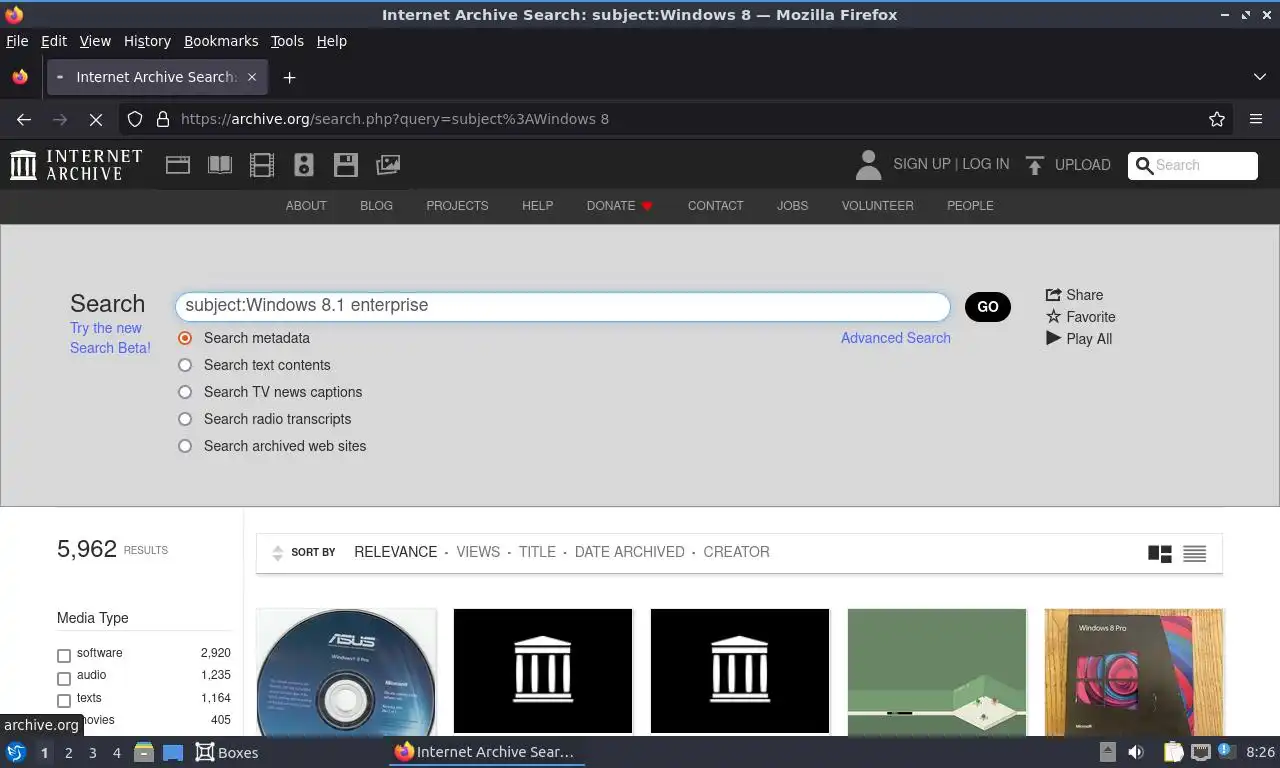Image resolution: width=1280 pixels, height=768 pixels.
Task: Click the LOG IN link
Action: tap(986, 164)
